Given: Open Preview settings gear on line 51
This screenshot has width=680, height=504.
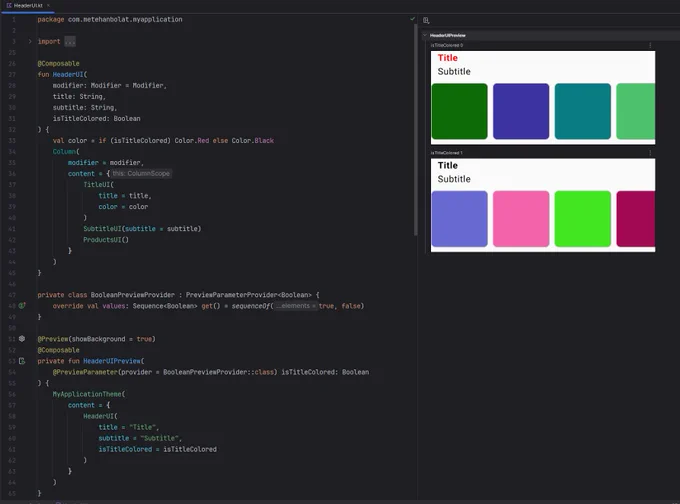Looking at the screenshot, I should coord(22,339).
